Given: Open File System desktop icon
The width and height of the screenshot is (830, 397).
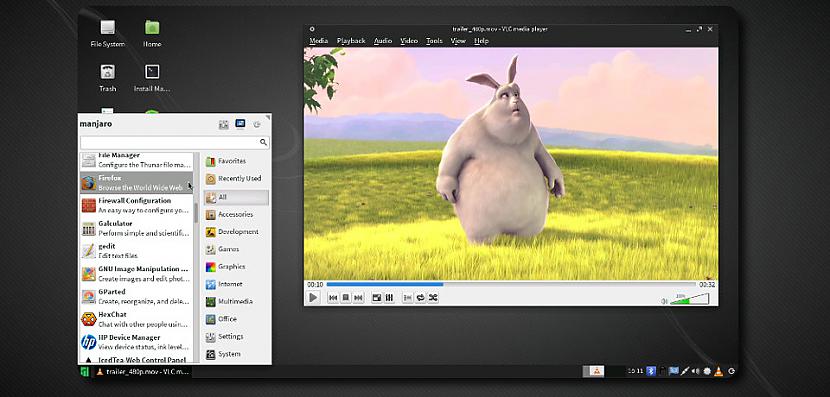Looking at the screenshot, I should 107,33.
